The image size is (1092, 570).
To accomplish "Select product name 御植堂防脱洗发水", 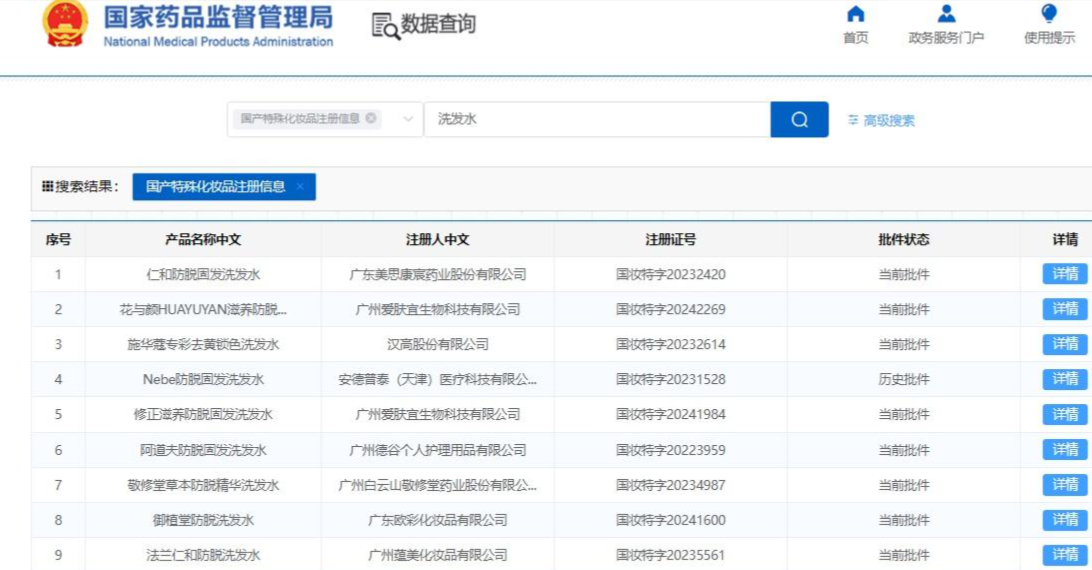I will [203, 520].
